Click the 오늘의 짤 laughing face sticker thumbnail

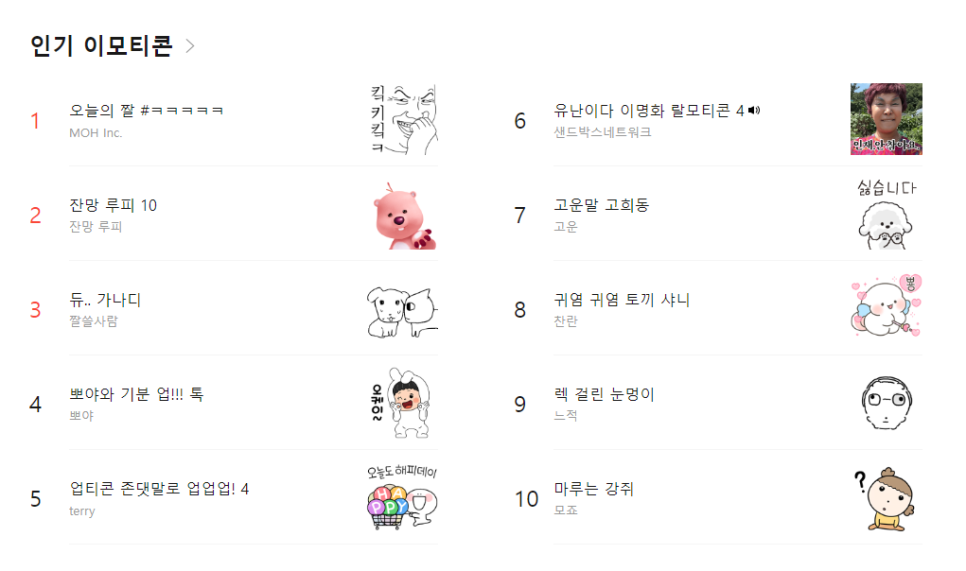coord(403,119)
